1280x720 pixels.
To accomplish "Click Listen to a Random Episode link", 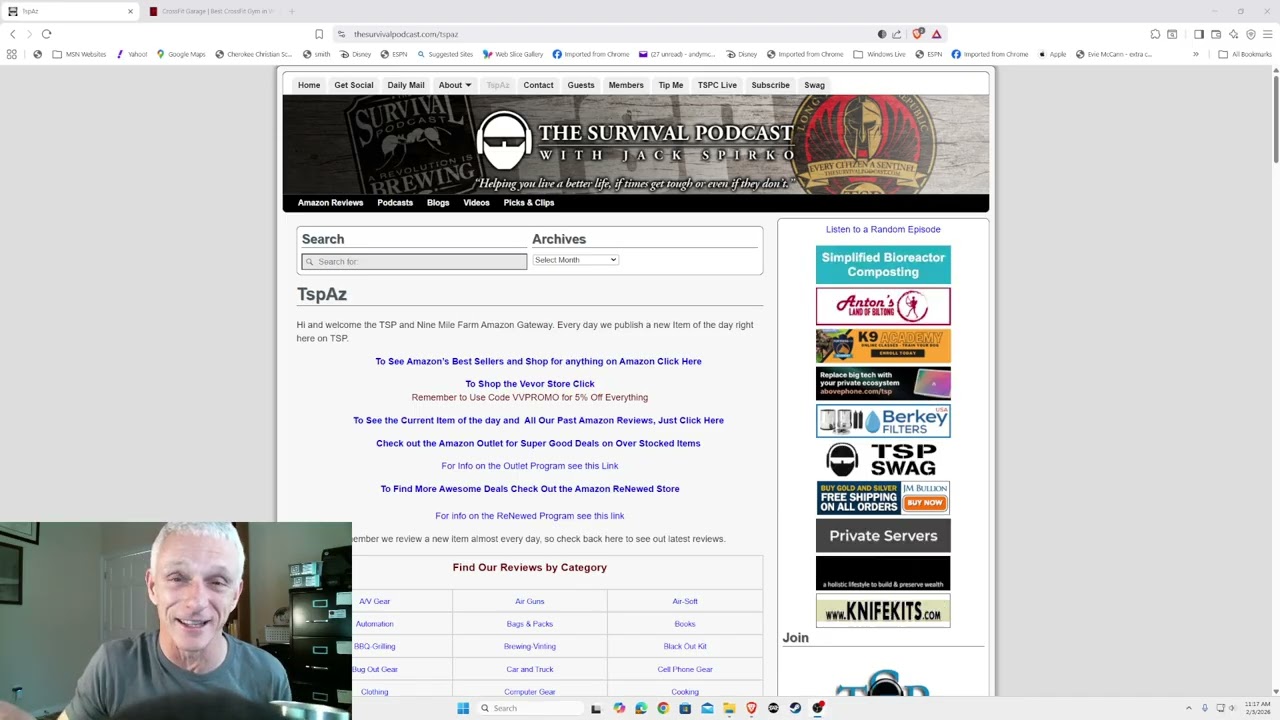I will click(x=883, y=230).
